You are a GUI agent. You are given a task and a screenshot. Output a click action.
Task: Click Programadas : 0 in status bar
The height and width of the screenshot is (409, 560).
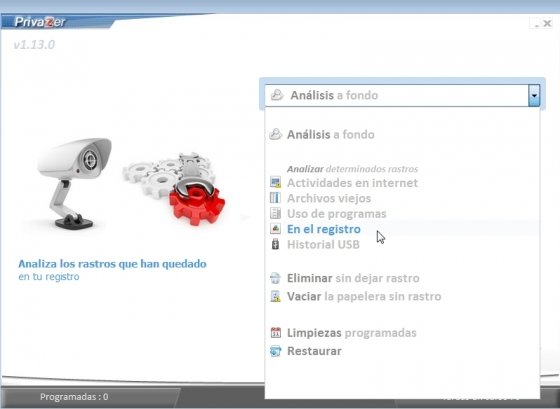tap(74, 397)
